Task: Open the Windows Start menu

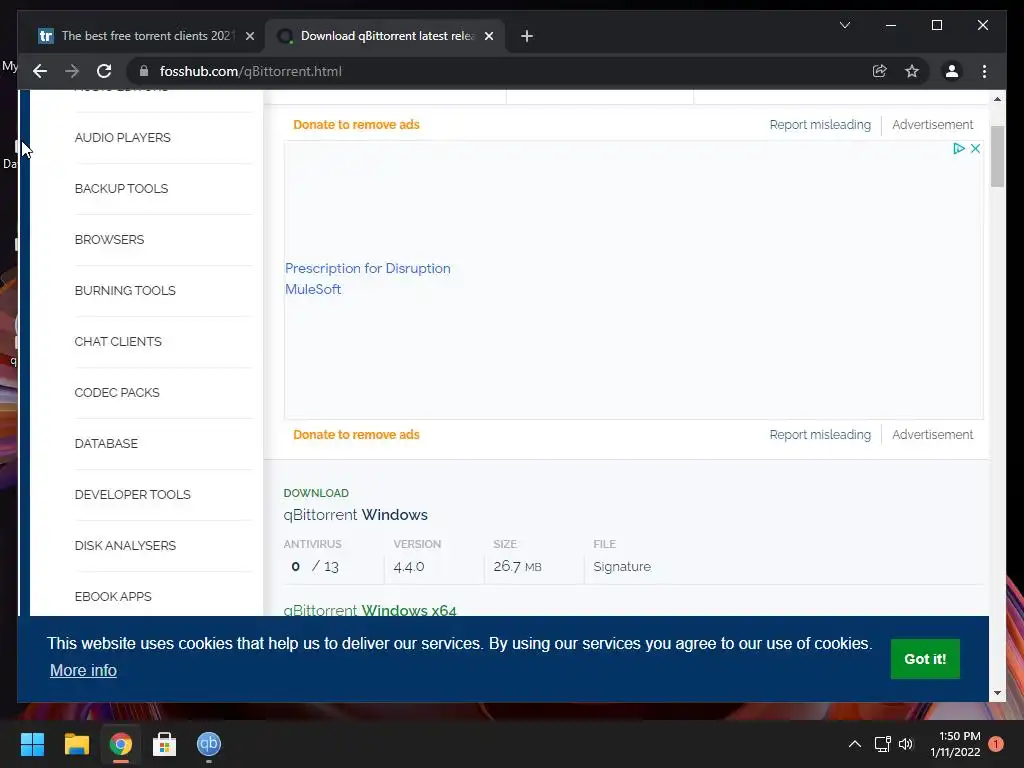Action: 32,744
